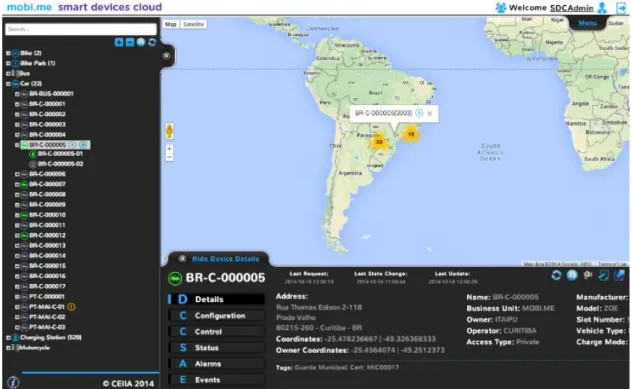Select PT-MAI-C-02 in the tree

(47, 317)
